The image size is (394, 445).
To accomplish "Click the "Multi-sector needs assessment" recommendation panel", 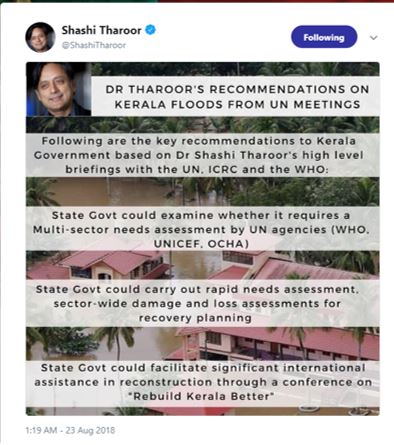I will point(203,229).
